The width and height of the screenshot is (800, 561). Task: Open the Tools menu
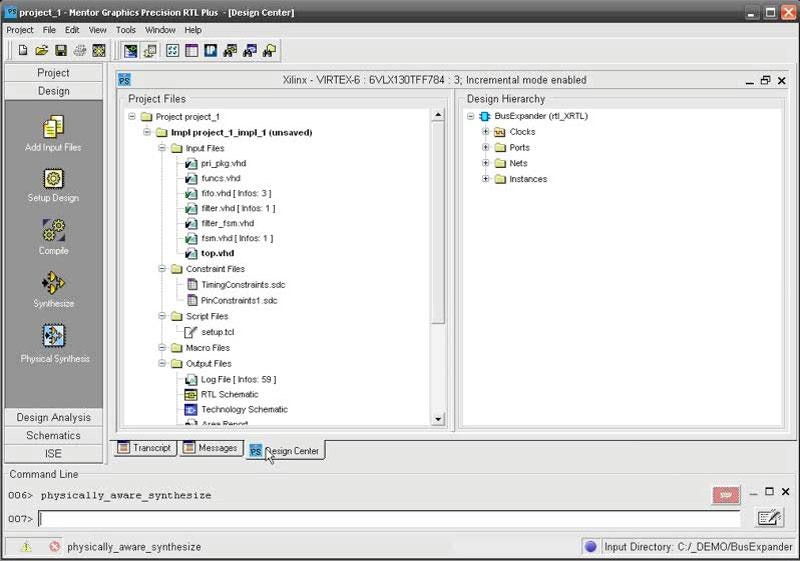126,30
